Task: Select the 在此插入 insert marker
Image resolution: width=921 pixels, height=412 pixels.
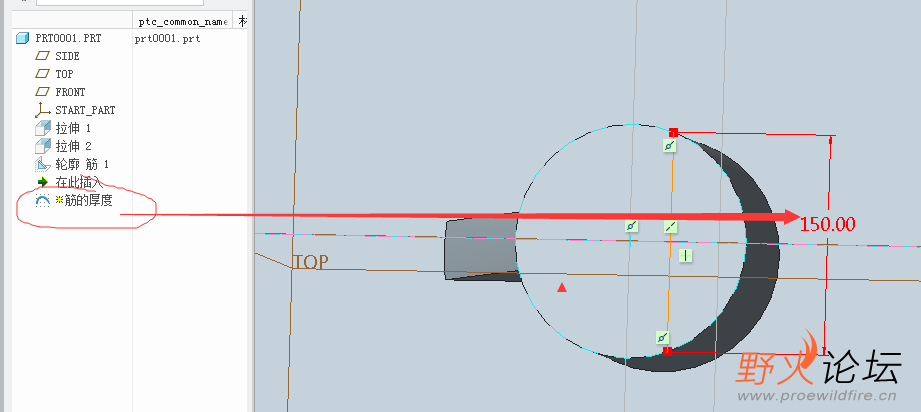Action: point(79,182)
